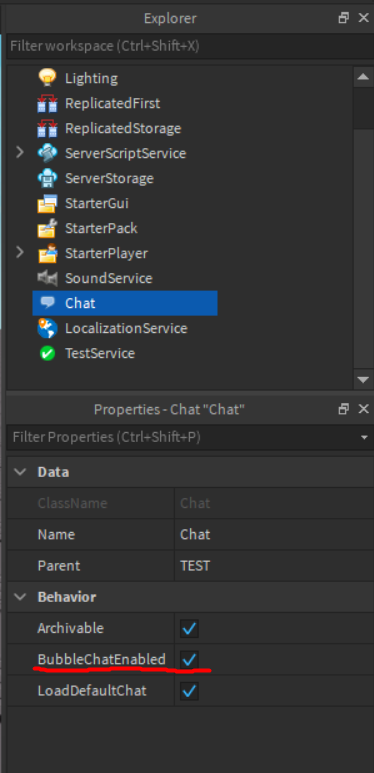Select StarterPack in the Explorer
The height and width of the screenshot is (773, 374).
coord(101,228)
